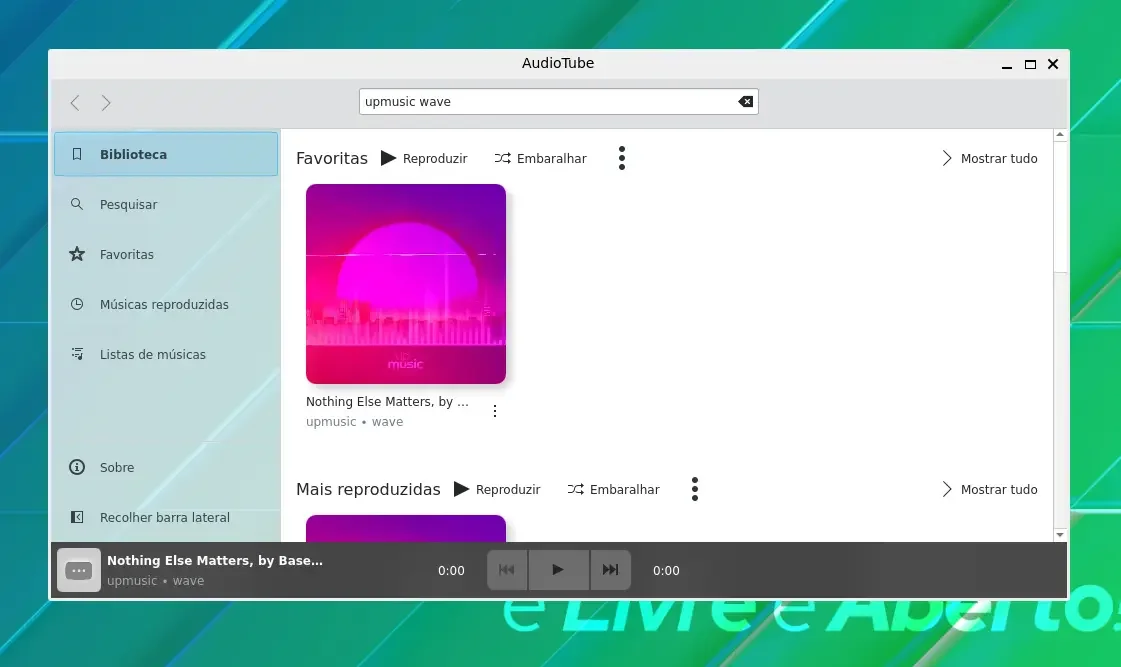Screen dimensions: 1121x667
Task: Open the Favoritas Nothing Else Matters thumbnail
Action: (x=406, y=284)
